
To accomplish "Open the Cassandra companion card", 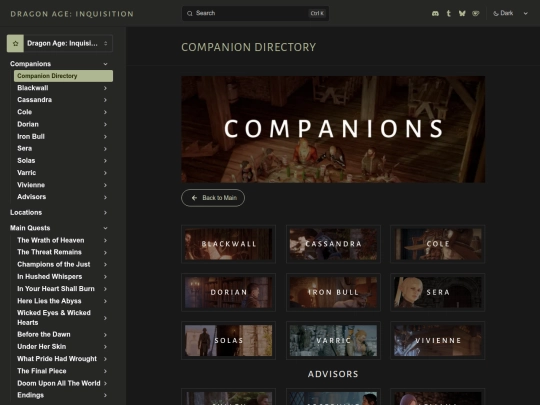I will (x=333, y=244).
